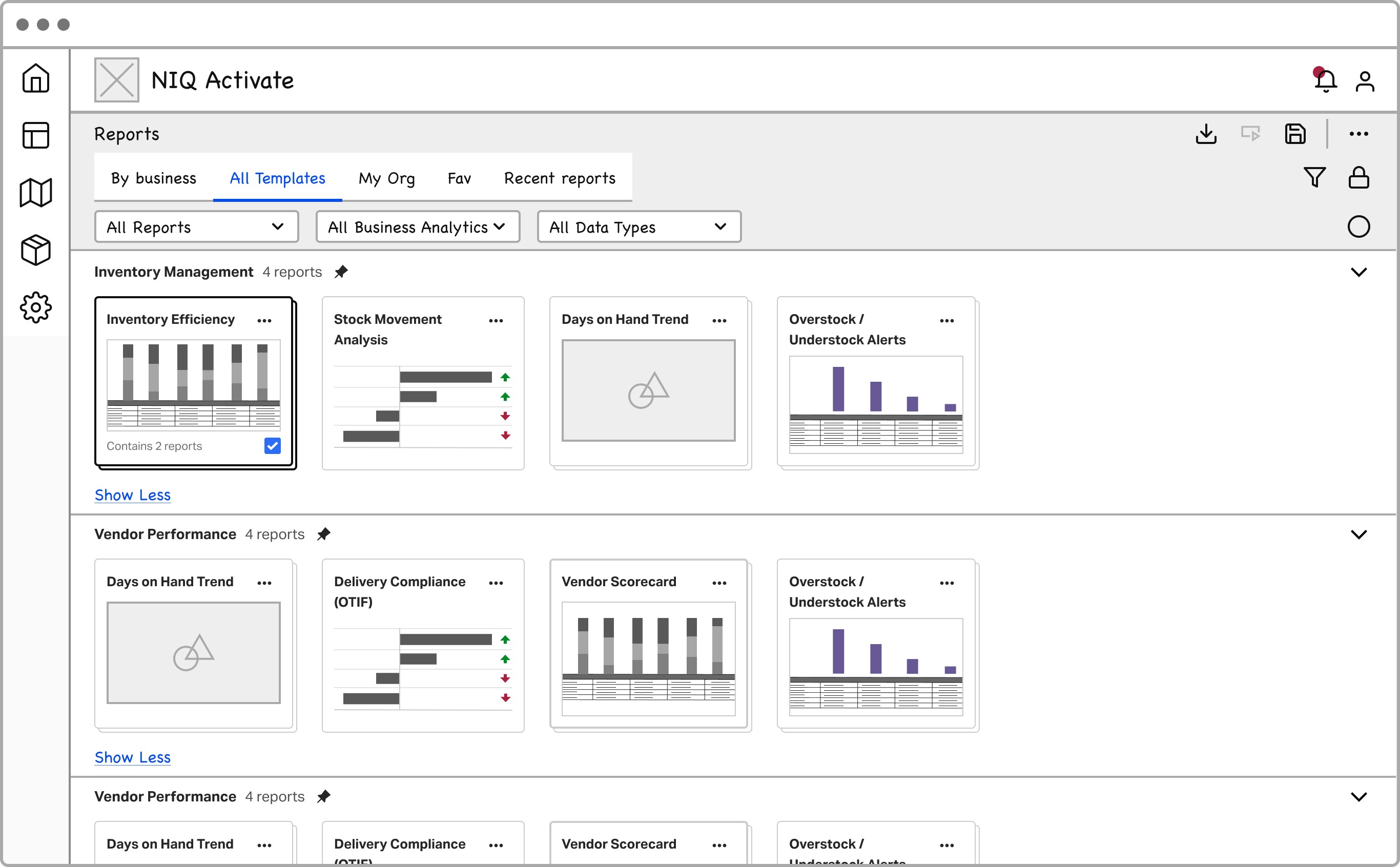1400x867 pixels.
Task: Open the All Reports dropdown
Action: point(196,227)
